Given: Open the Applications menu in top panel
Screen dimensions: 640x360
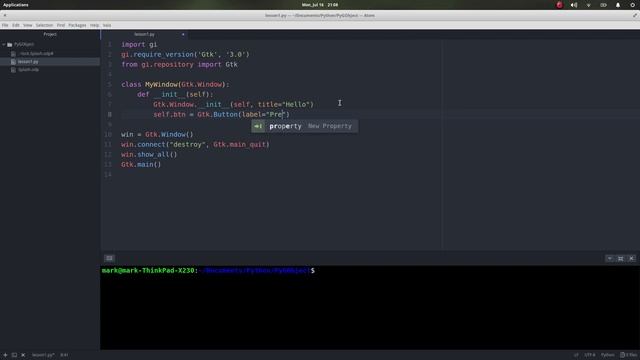Looking at the screenshot, I should click(16, 5).
